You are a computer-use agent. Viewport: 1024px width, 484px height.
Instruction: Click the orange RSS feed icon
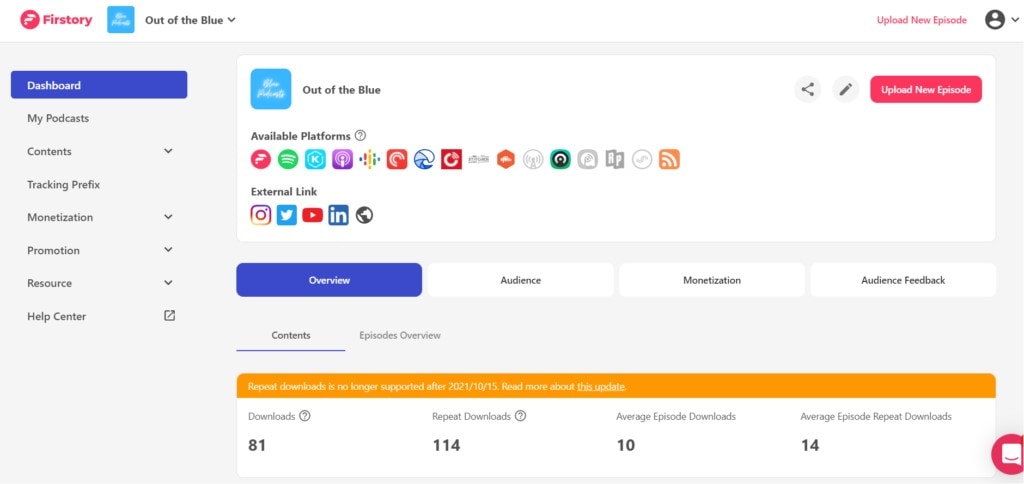pos(669,159)
